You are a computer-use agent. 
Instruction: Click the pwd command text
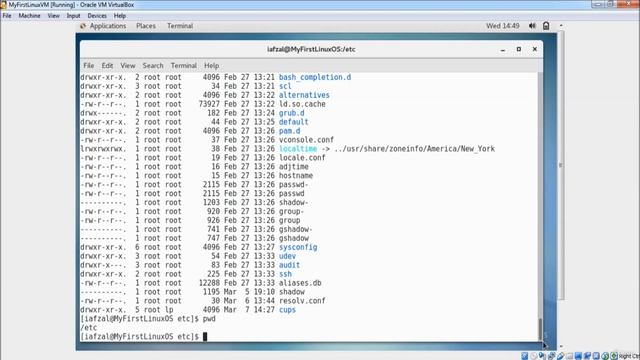tap(209, 319)
